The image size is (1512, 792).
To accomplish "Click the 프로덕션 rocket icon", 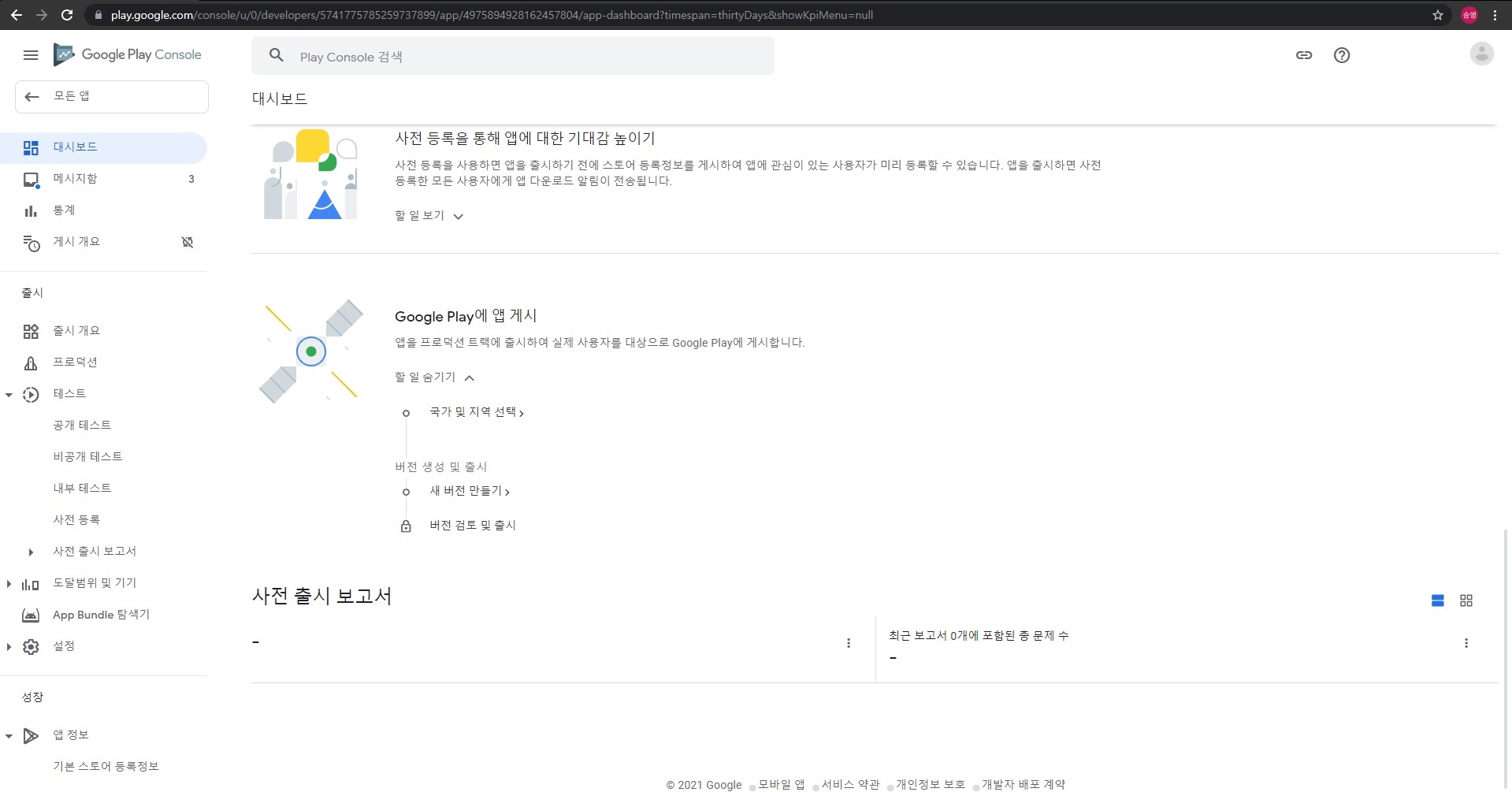I will 31,363.
